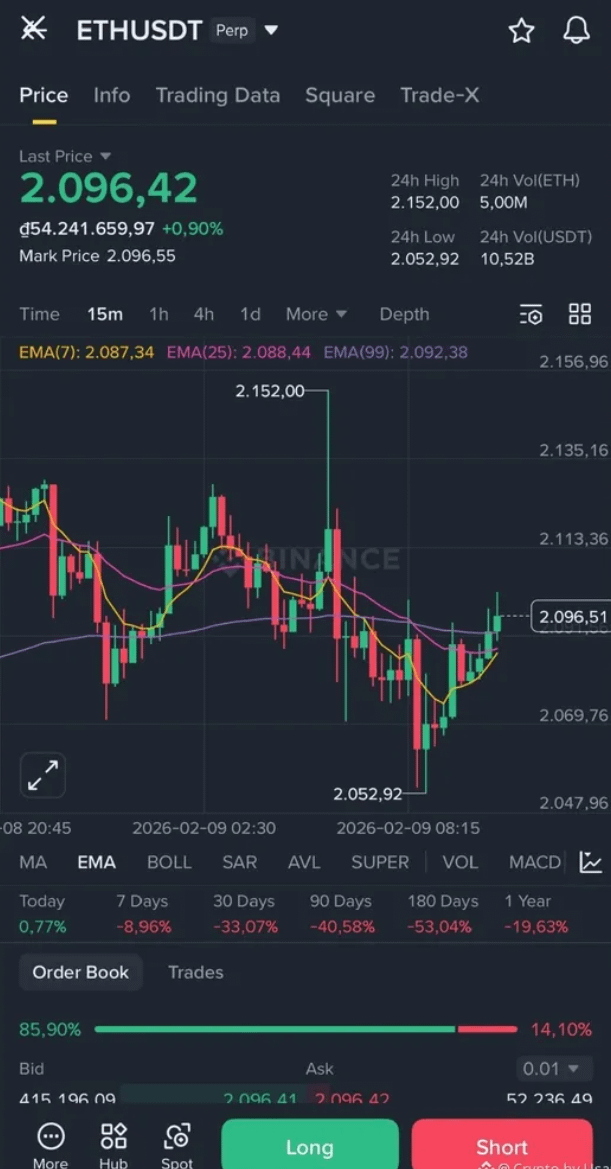Open the Spot icon in bottom bar
The height and width of the screenshot is (1169, 611).
point(177,1143)
